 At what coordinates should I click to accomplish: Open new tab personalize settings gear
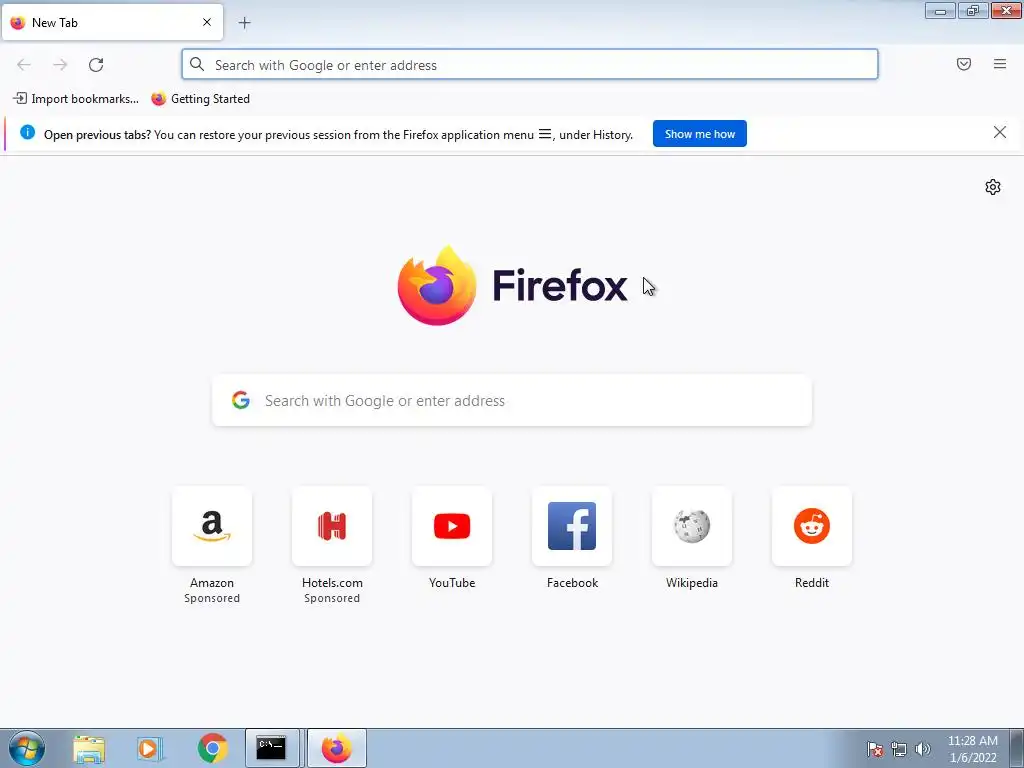(993, 187)
